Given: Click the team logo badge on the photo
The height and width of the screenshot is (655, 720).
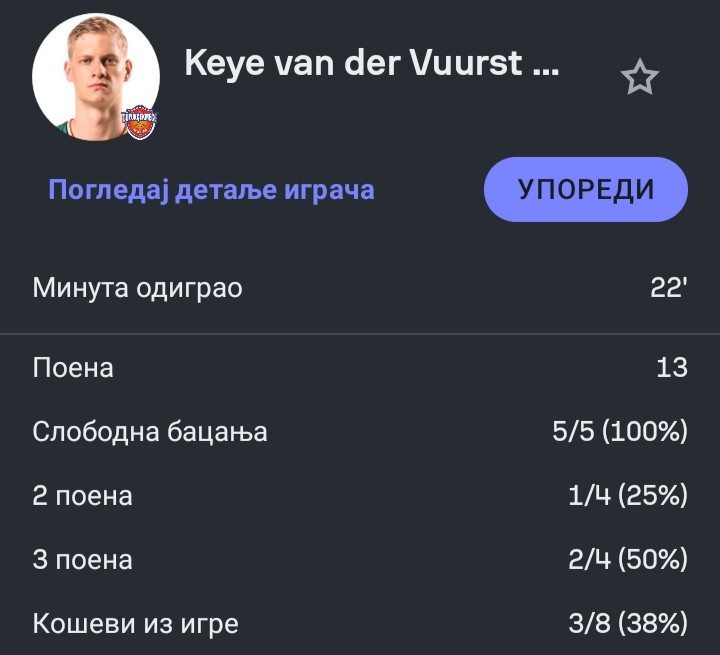Looking at the screenshot, I should 140,121.
